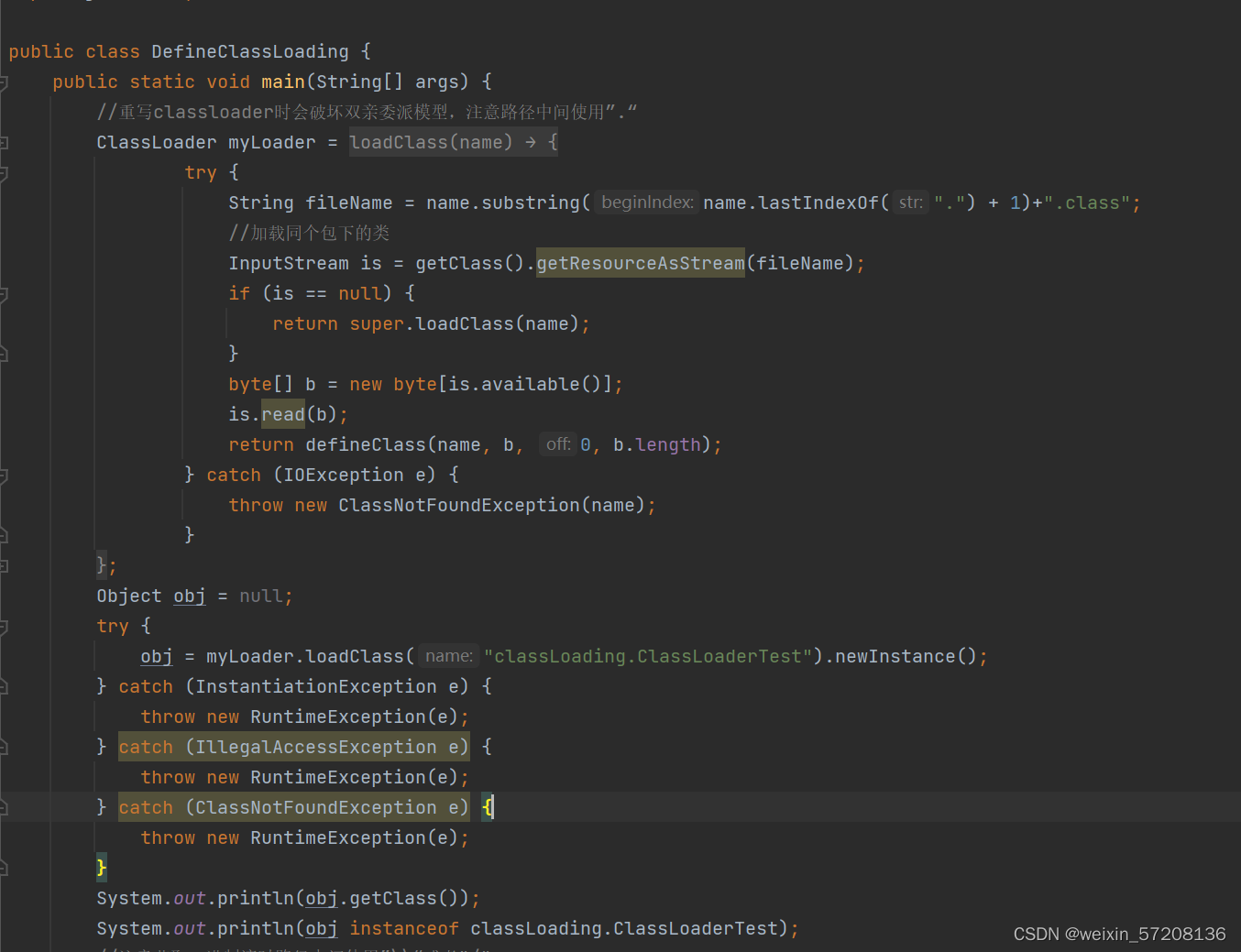
Task: Click super in return super.loadClass(name)
Action: (x=377, y=323)
